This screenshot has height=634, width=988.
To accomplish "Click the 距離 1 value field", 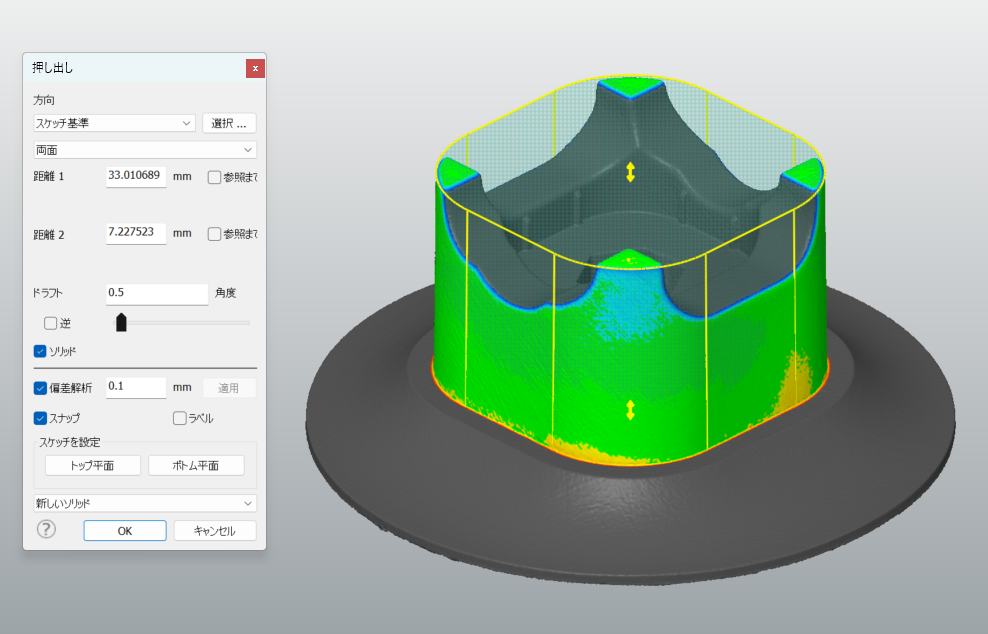I will [136, 176].
